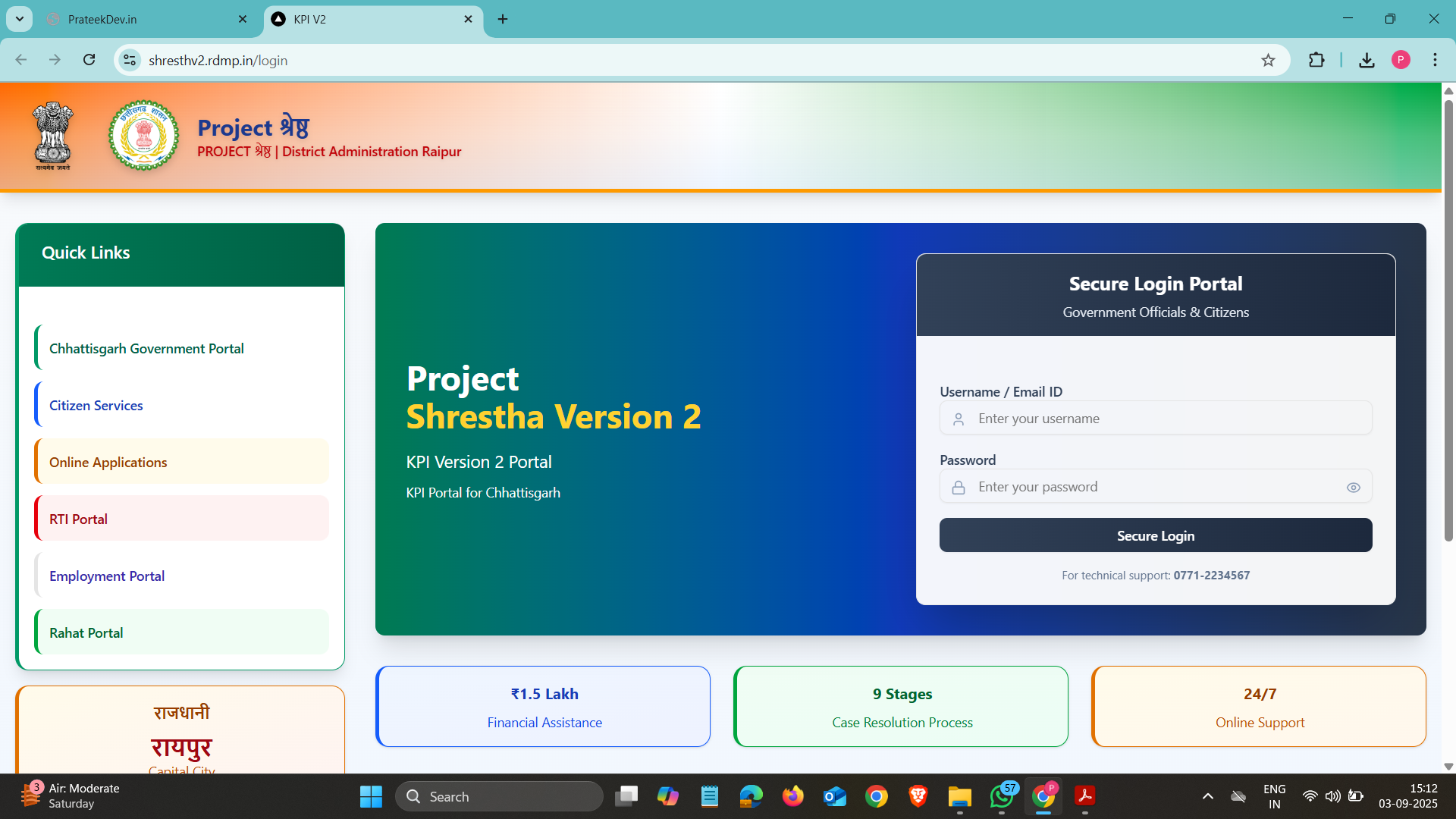Reload the login page

point(89,60)
